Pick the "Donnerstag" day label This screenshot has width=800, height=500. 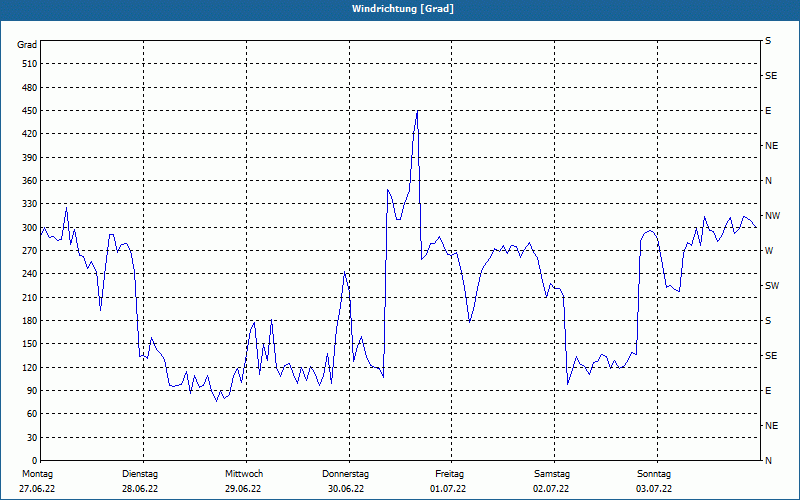pos(345,474)
